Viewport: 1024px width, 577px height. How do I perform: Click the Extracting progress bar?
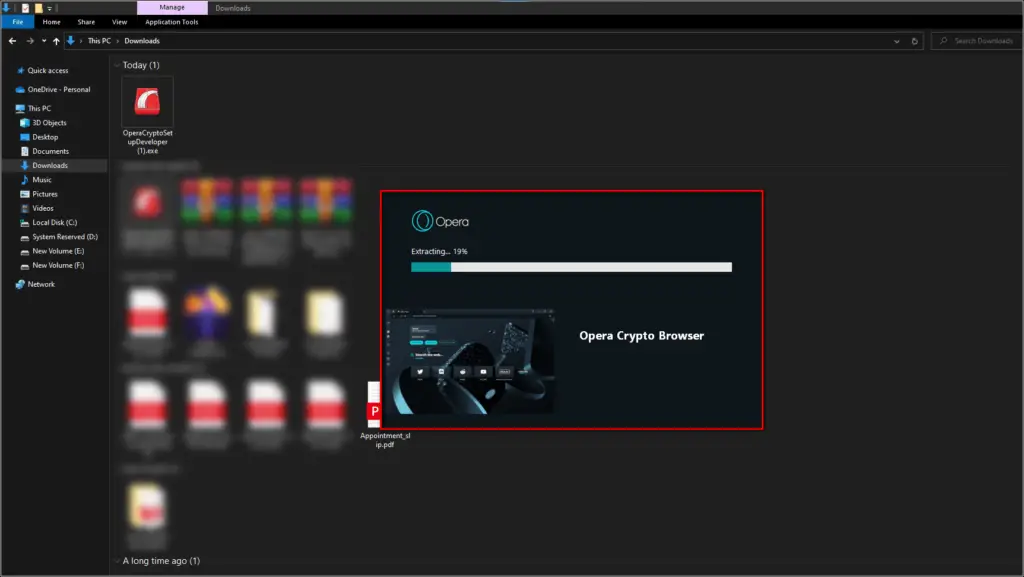point(571,267)
